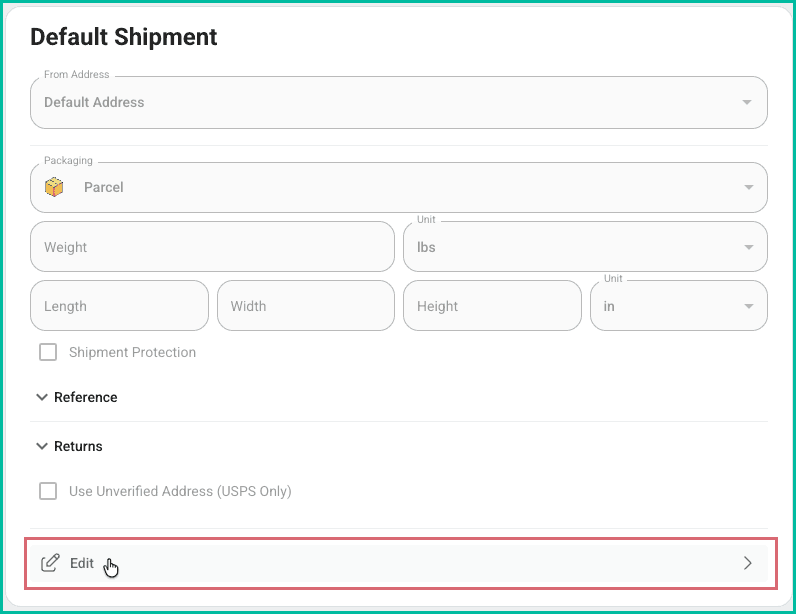Select the Default Address field text
796x614 pixels.
coord(94,102)
